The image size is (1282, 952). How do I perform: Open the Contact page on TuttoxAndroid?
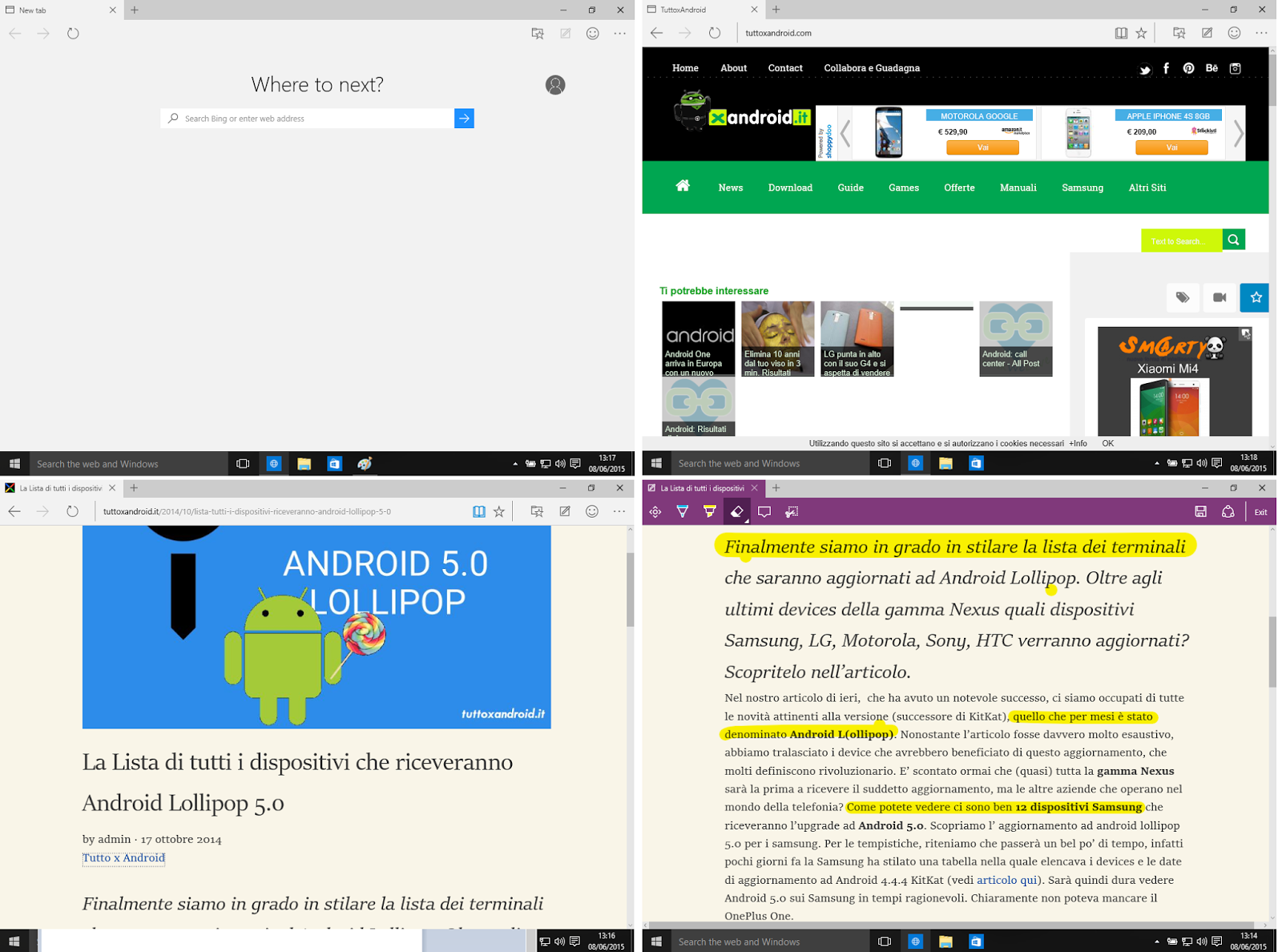785,68
